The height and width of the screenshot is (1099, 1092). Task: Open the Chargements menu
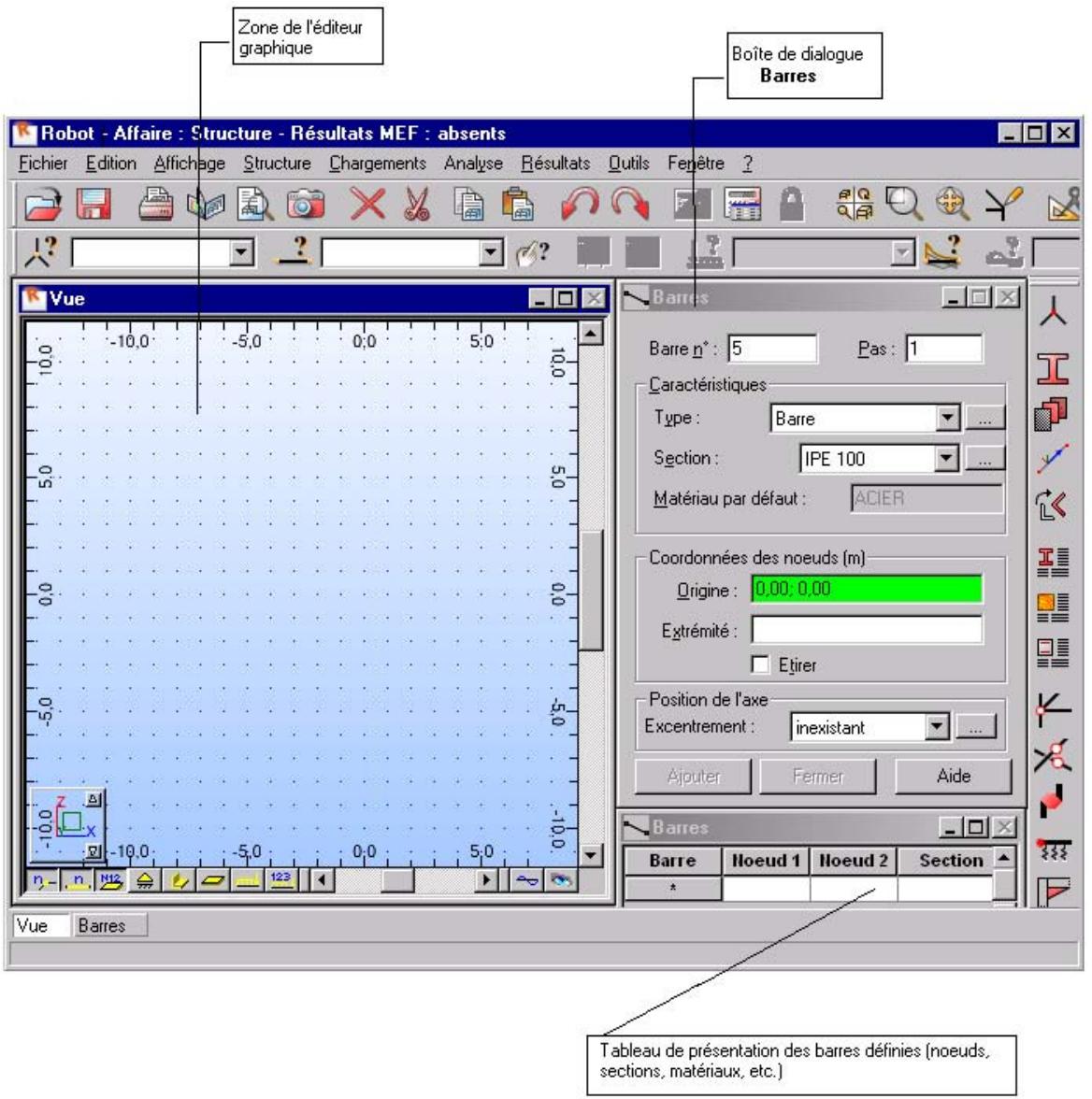coord(378,164)
